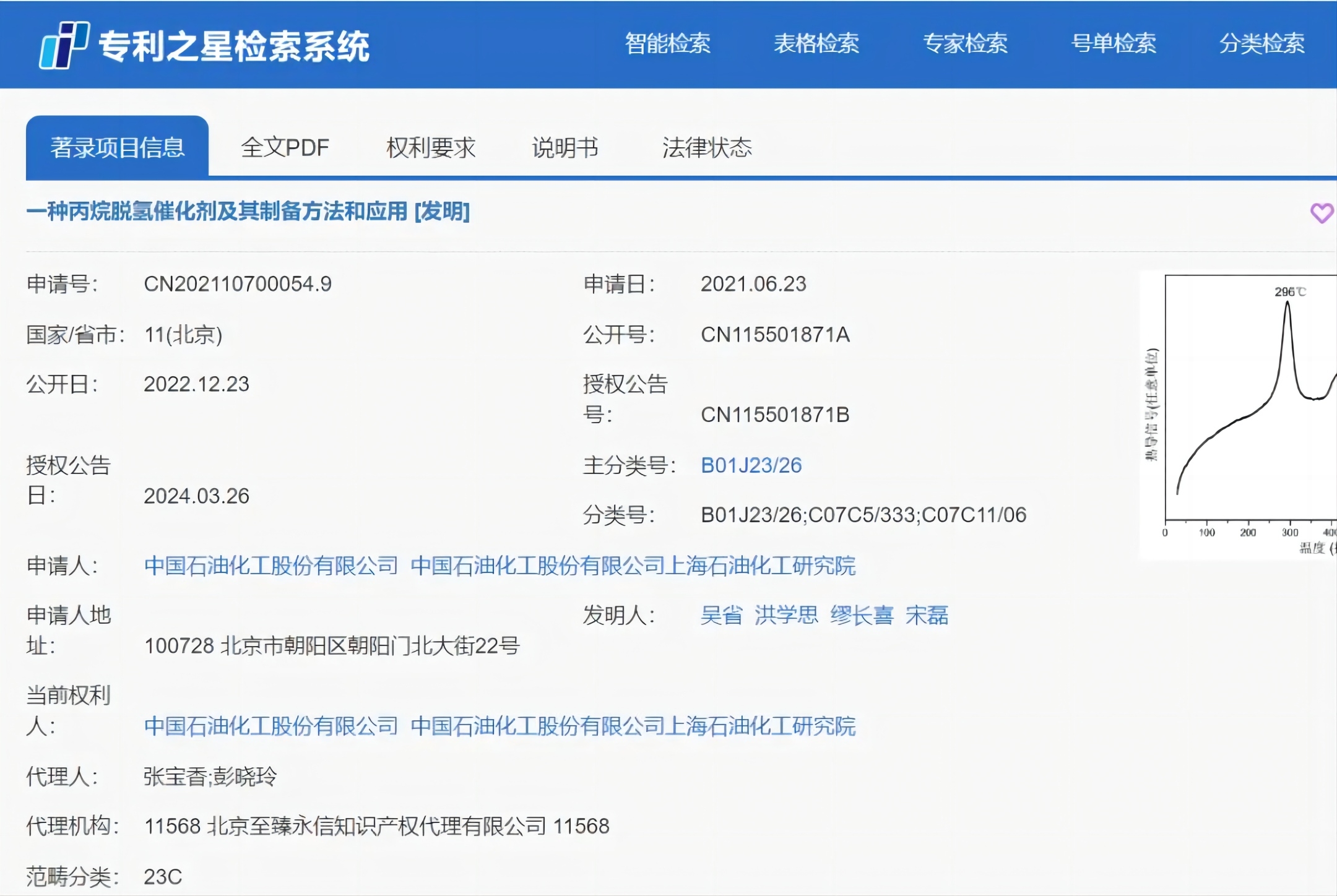Click inventor link 吴省

tap(721, 615)
